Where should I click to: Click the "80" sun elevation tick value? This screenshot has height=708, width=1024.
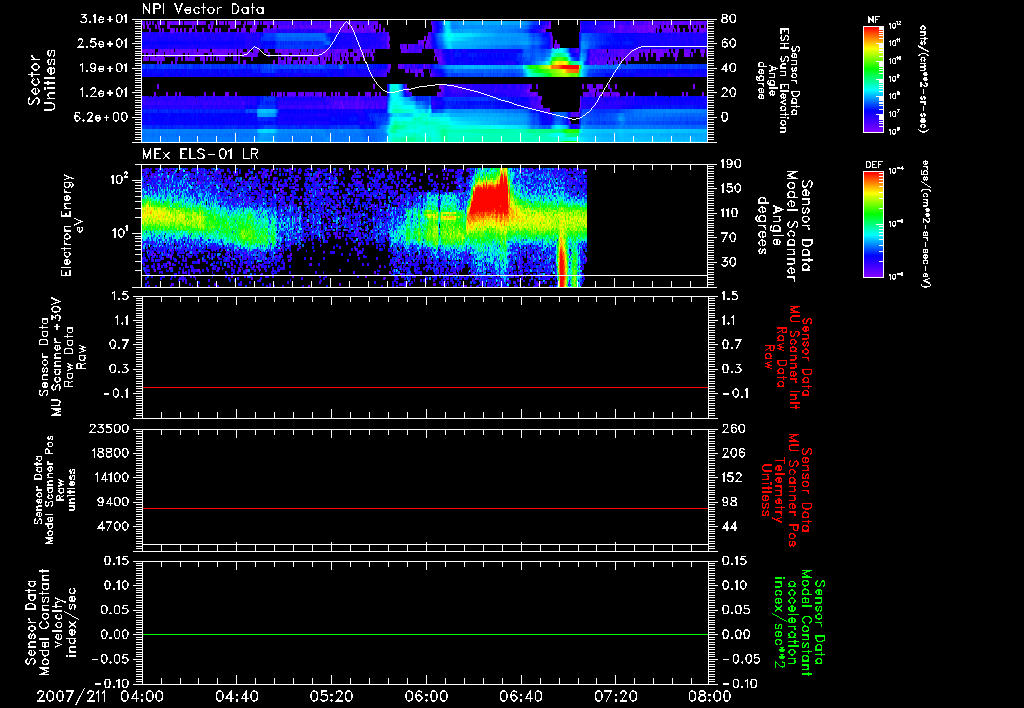click(728, 19)
